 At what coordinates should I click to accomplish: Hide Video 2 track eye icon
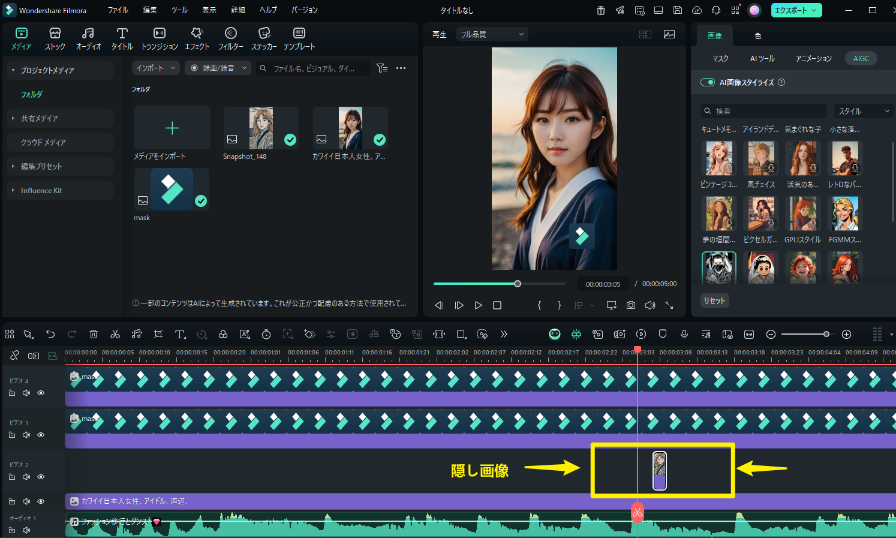point(41,477)
